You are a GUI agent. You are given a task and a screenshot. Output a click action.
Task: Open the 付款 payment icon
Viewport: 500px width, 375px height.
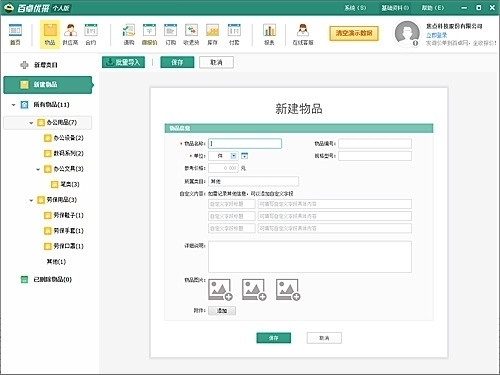234,34
